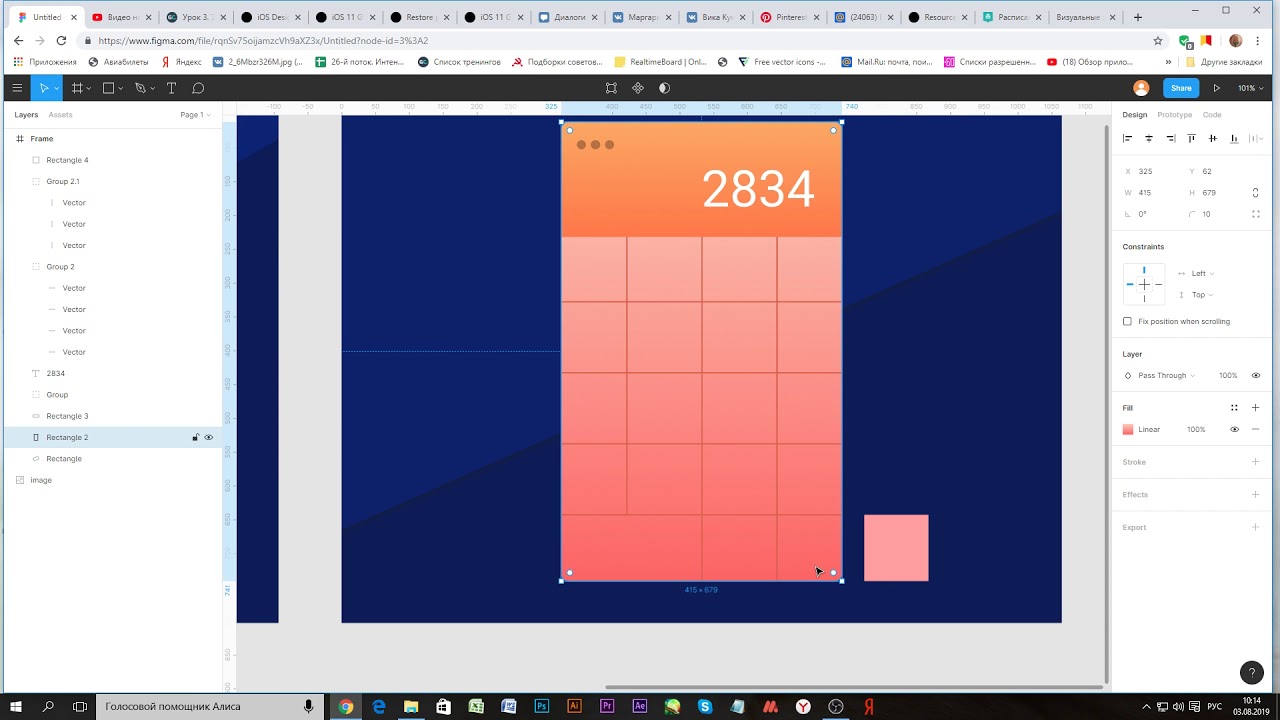Click the Linear fill color swatch
The image size is (1280, 720).
pos(1128,429)
